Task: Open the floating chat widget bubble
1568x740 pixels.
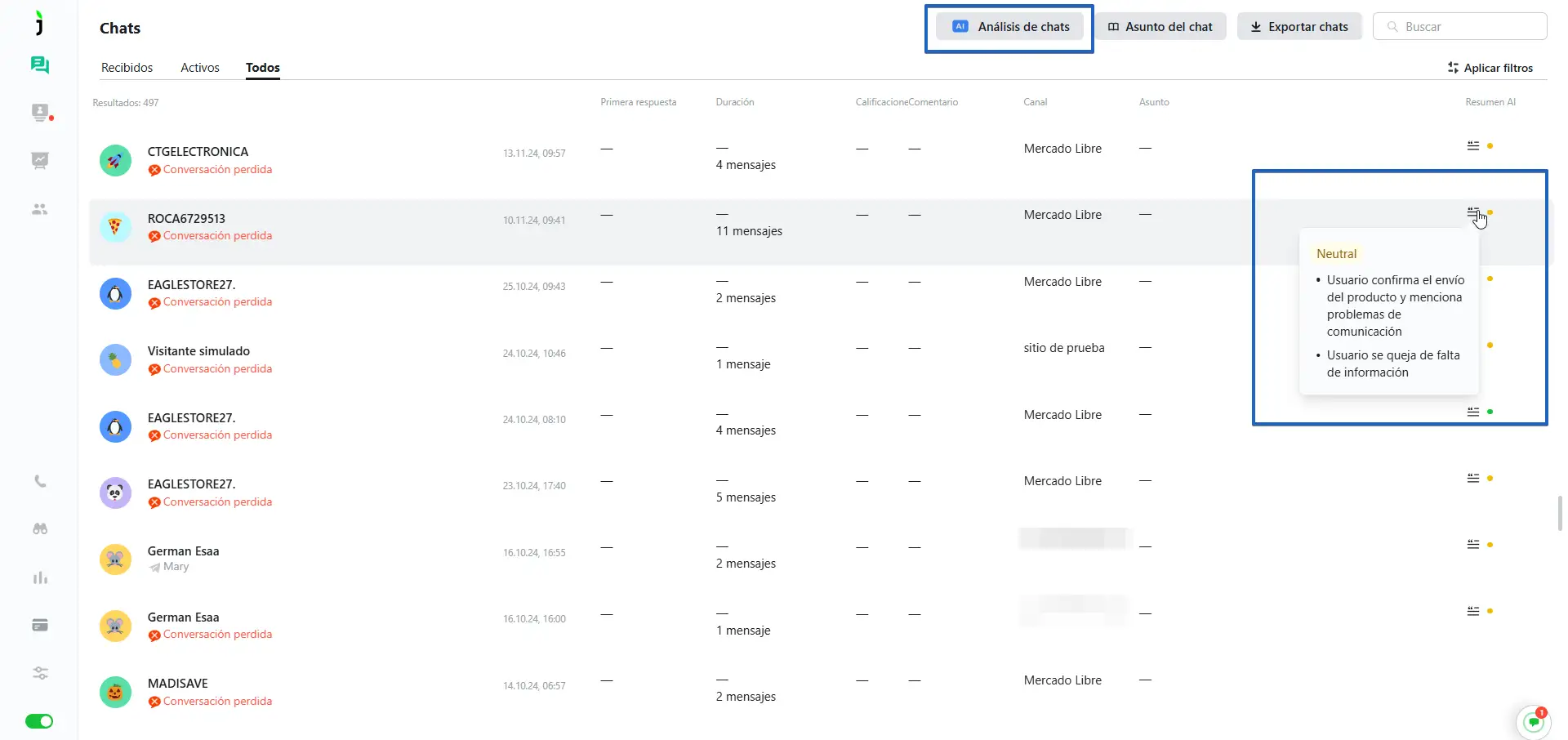Action: 1533,722
